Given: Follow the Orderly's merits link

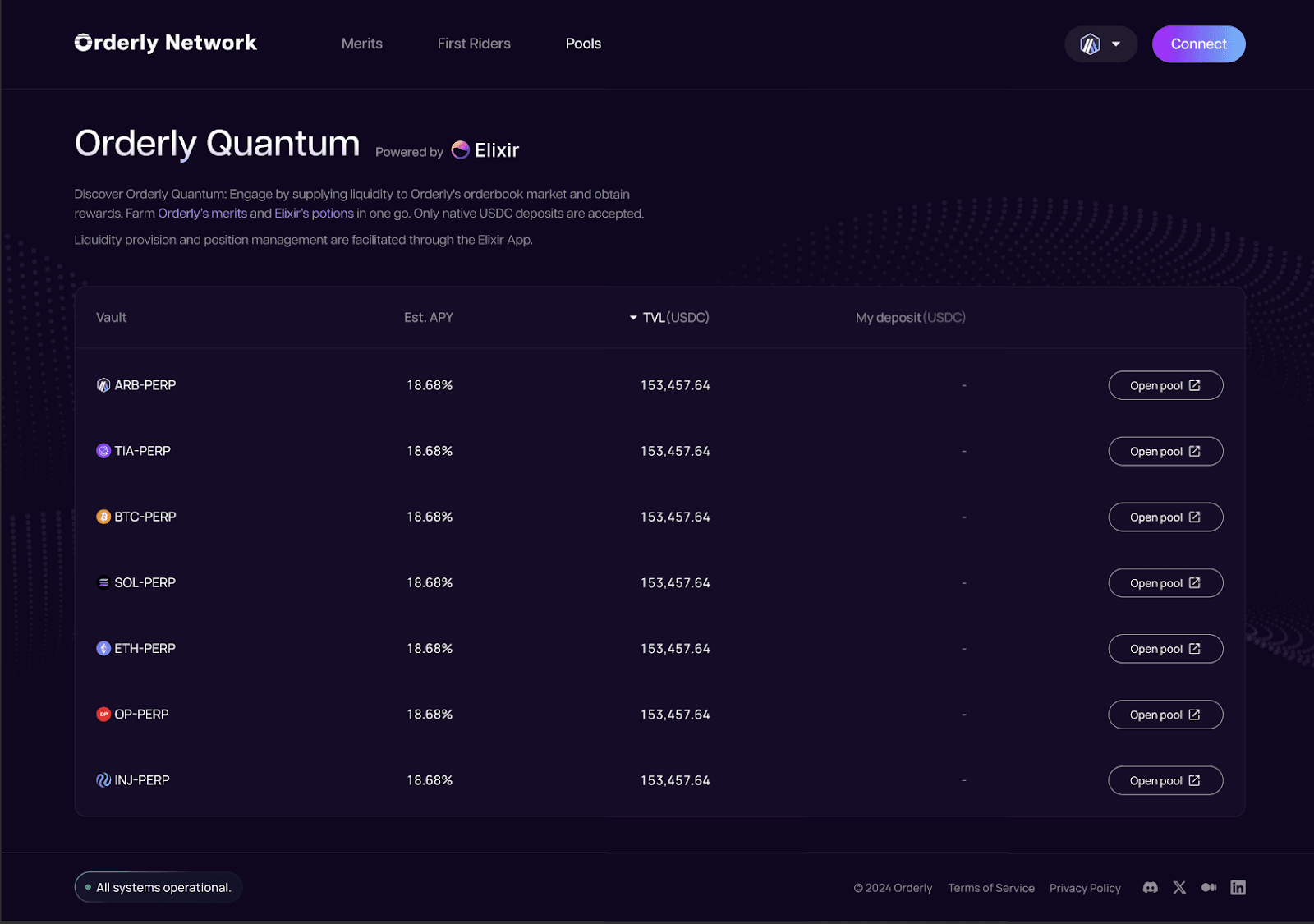Looking at the screenshot, I should pyautogui.click(x=202, y=213).
